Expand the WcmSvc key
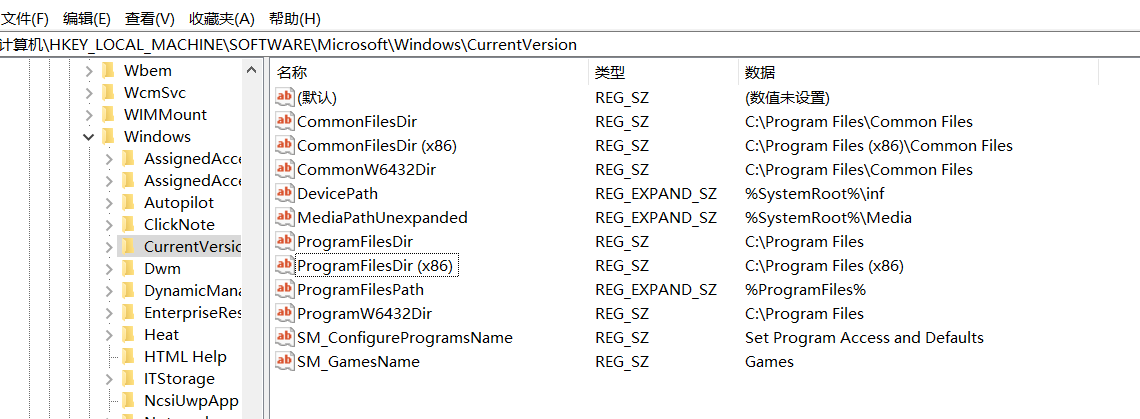Viewport: 1140px width, 419px height. [x=89, y=93]
